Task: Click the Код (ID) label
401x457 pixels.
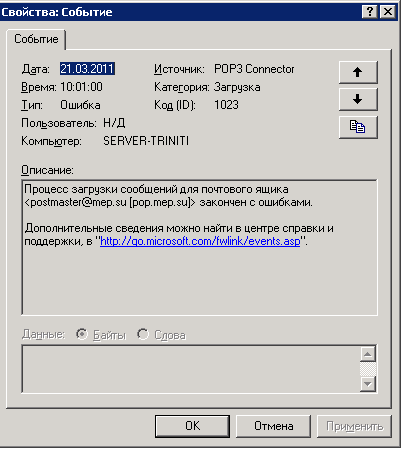Action: pos(175,105)
